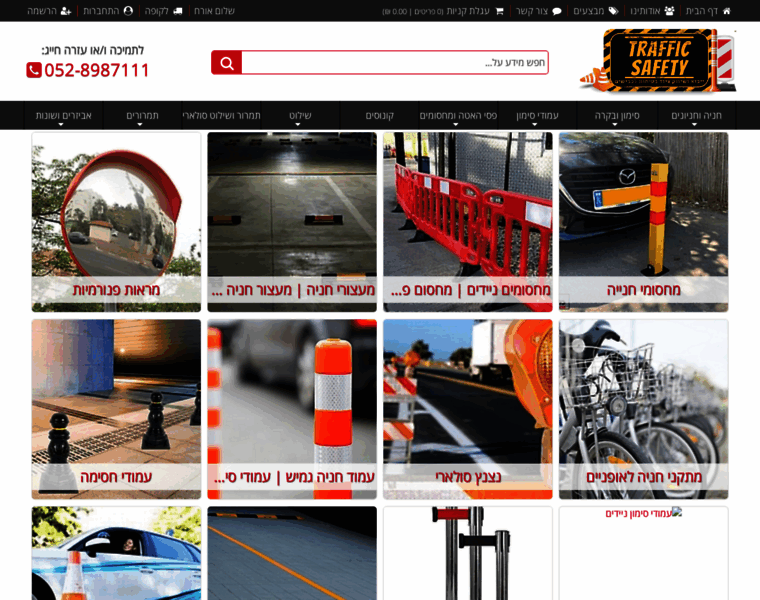Expand the שילוט menu
The width and height of the screenshot is (760, 600).
300,116
